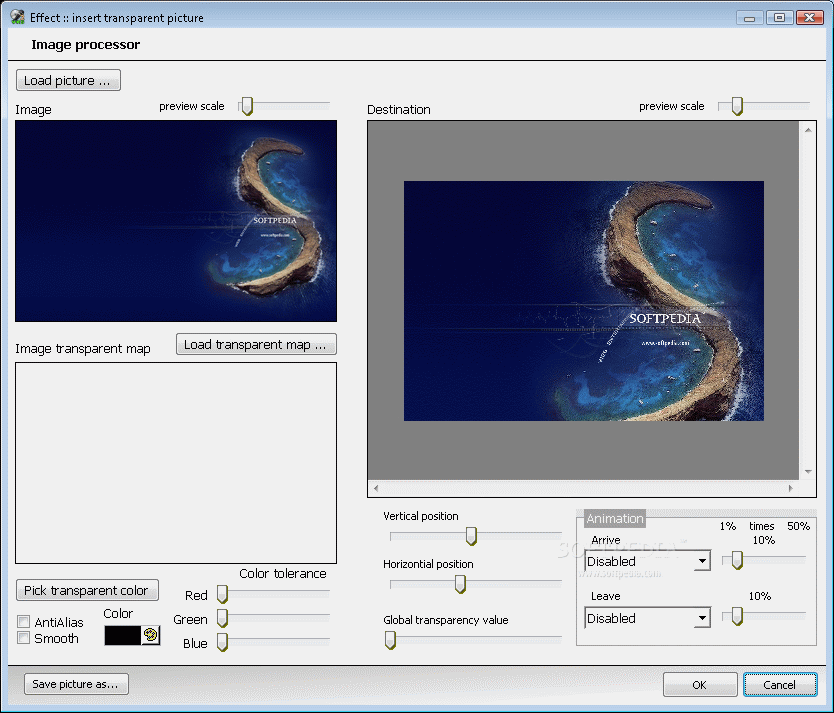This screenshot has height=713, width=834.
Task: Click the Image preview scale slider
Action: click(x=245, y=105)
